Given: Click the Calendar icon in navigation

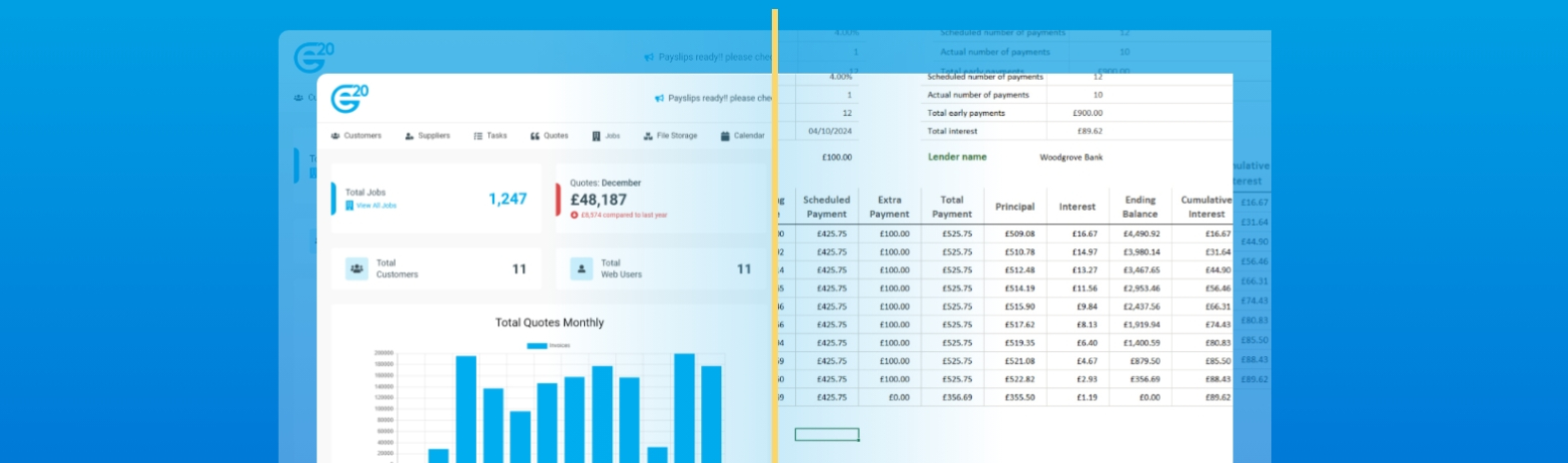Looking at the screenshot, I should 725,136.
